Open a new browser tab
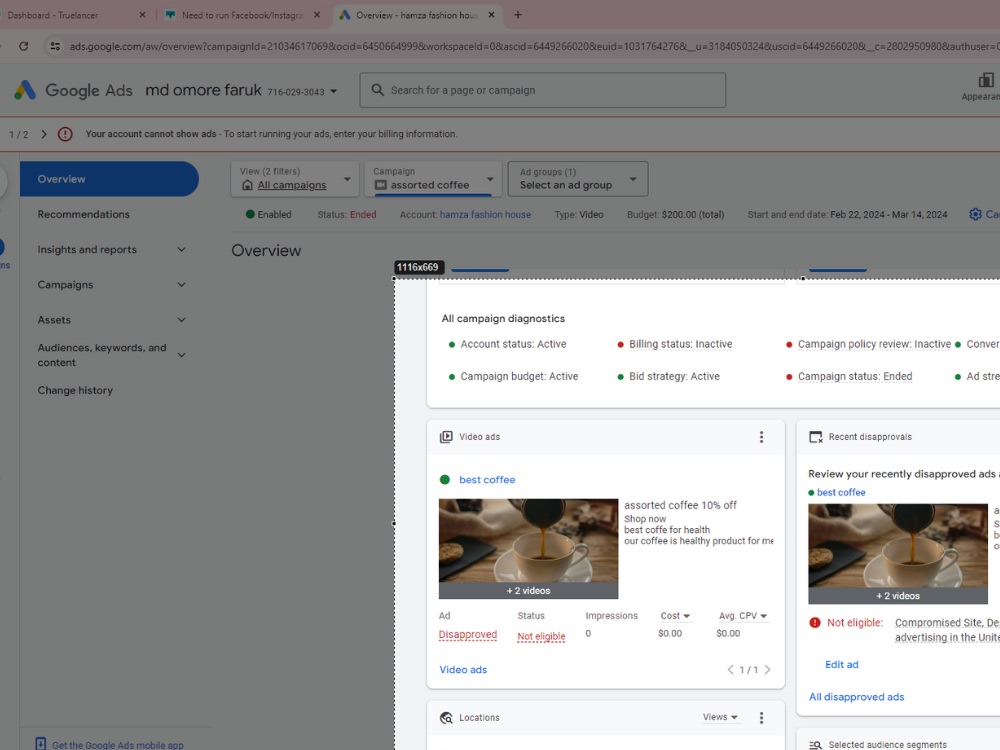Image resolution: width=1000 pixels, height=750 pixels. coord(518,15)
